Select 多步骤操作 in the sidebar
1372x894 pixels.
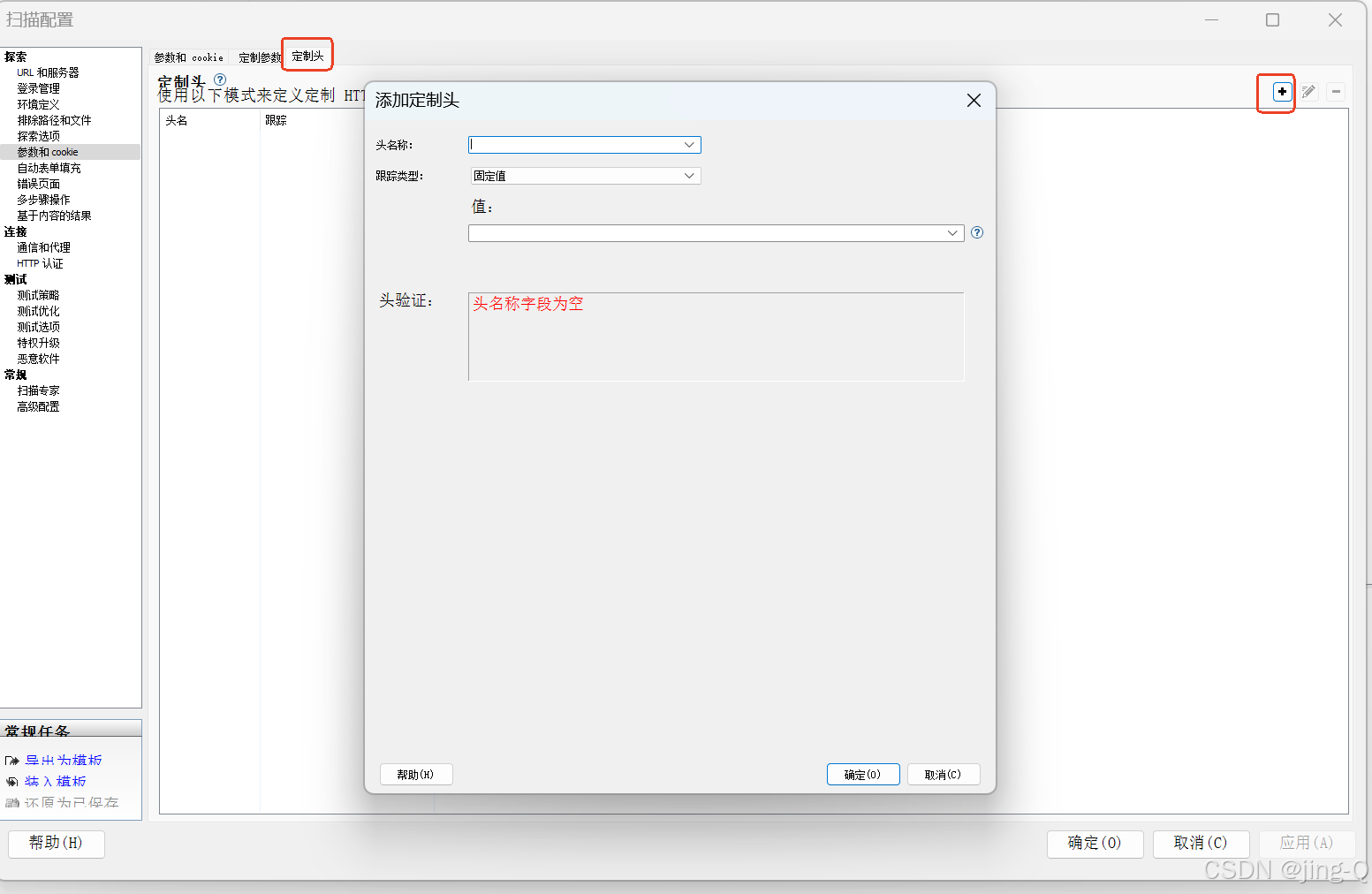[44, 200]
